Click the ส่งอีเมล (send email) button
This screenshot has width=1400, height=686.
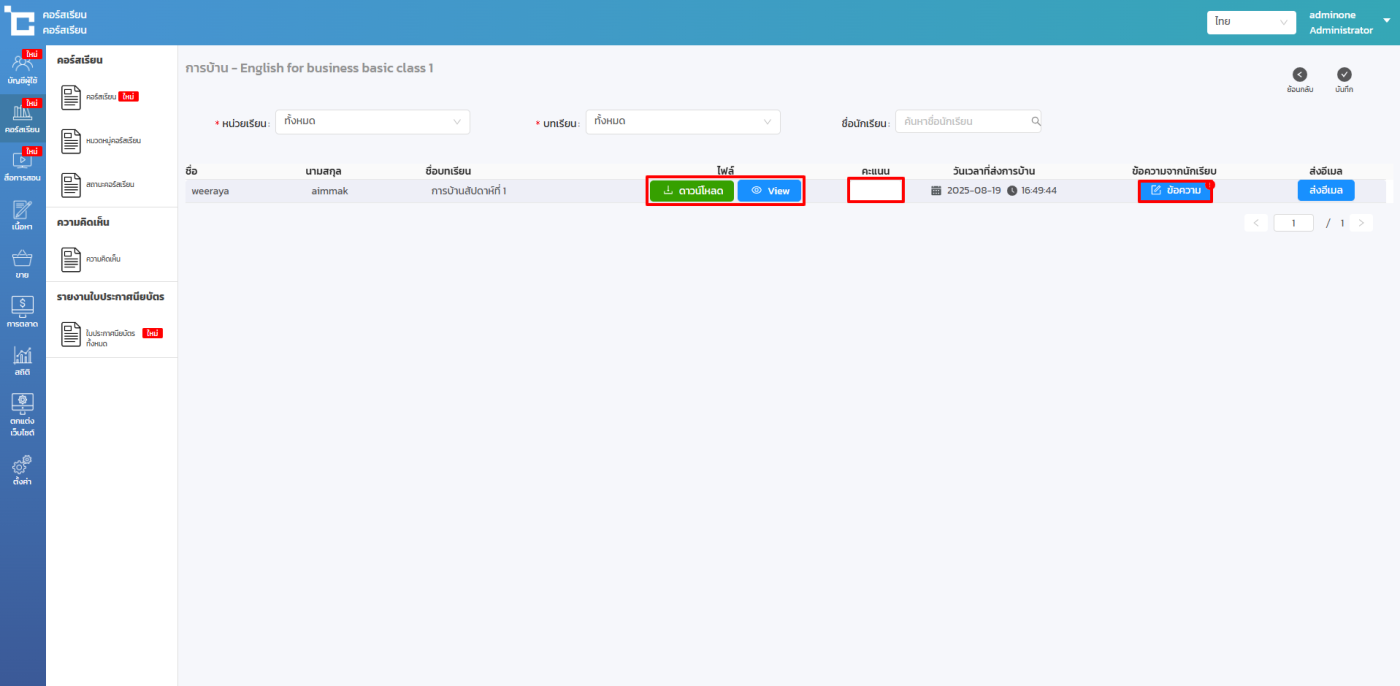pos(1325,191)
